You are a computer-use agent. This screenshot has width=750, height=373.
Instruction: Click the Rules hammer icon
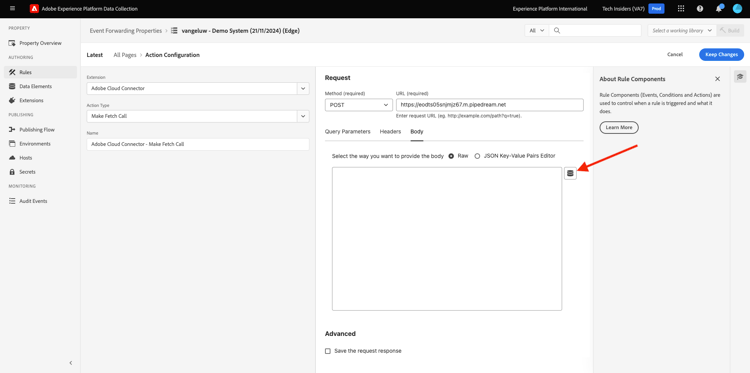(x=12, y=72)
